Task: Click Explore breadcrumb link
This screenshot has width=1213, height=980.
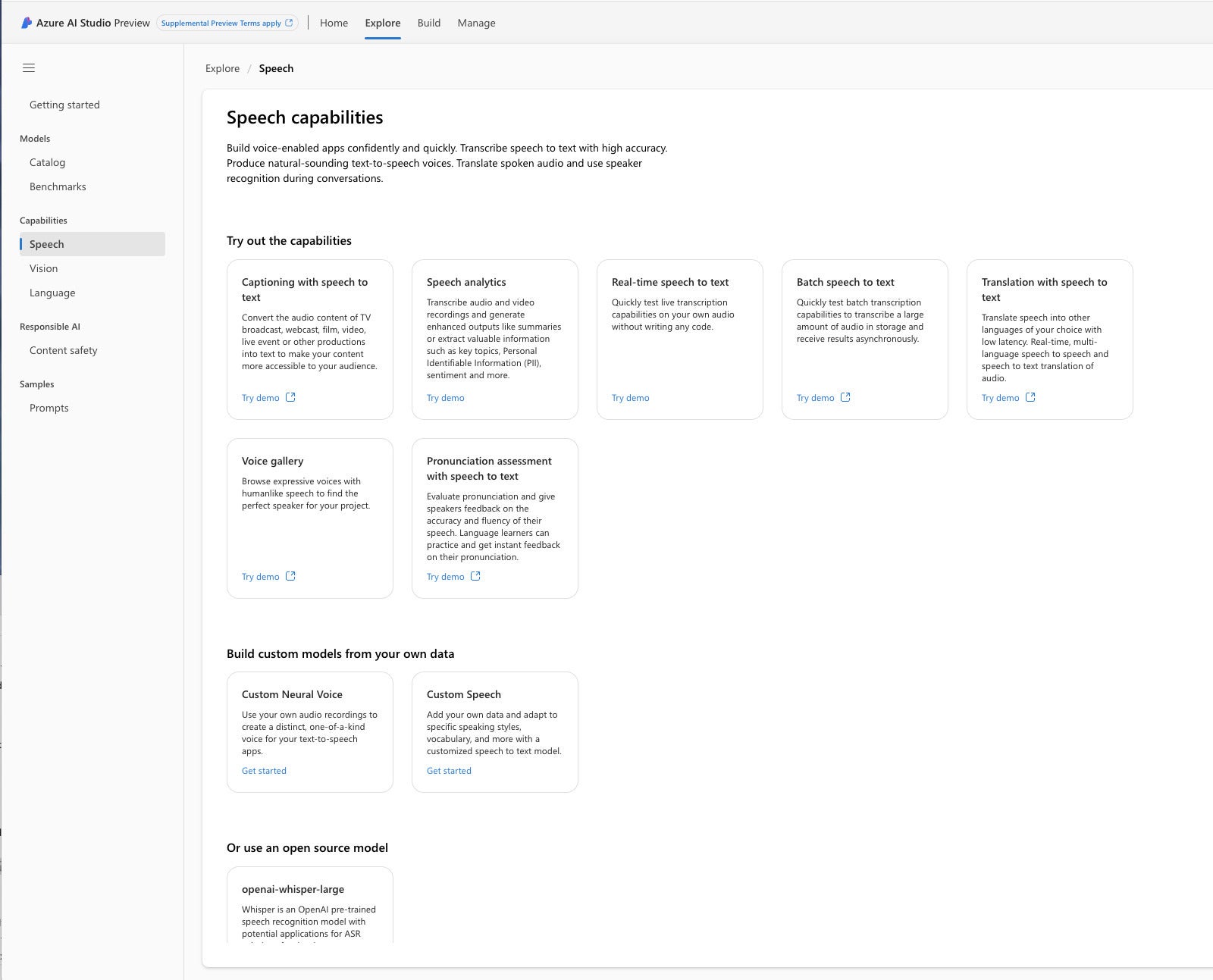Action: 222,68
